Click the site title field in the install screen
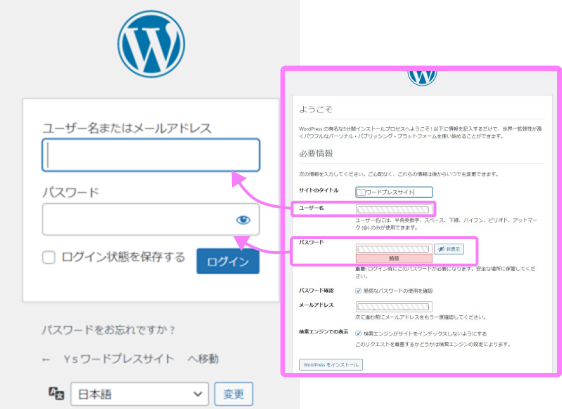Viewport: 562px width, 409px height. click(x=394, y=192)
